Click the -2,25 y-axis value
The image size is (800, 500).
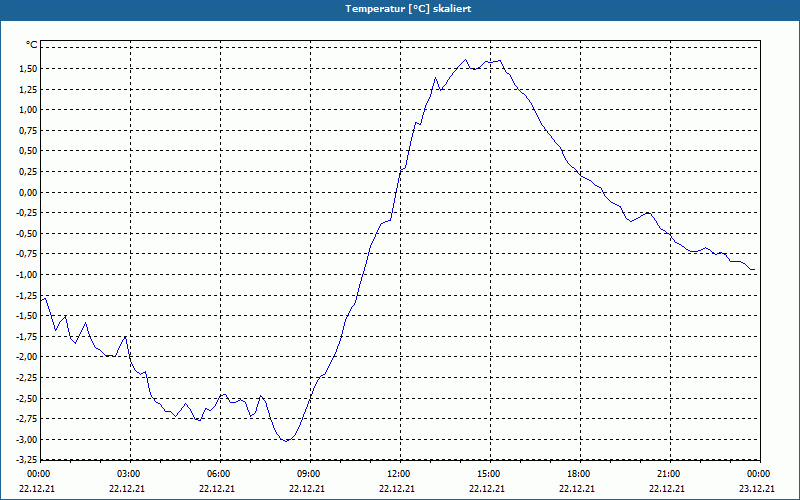[27, 378]
